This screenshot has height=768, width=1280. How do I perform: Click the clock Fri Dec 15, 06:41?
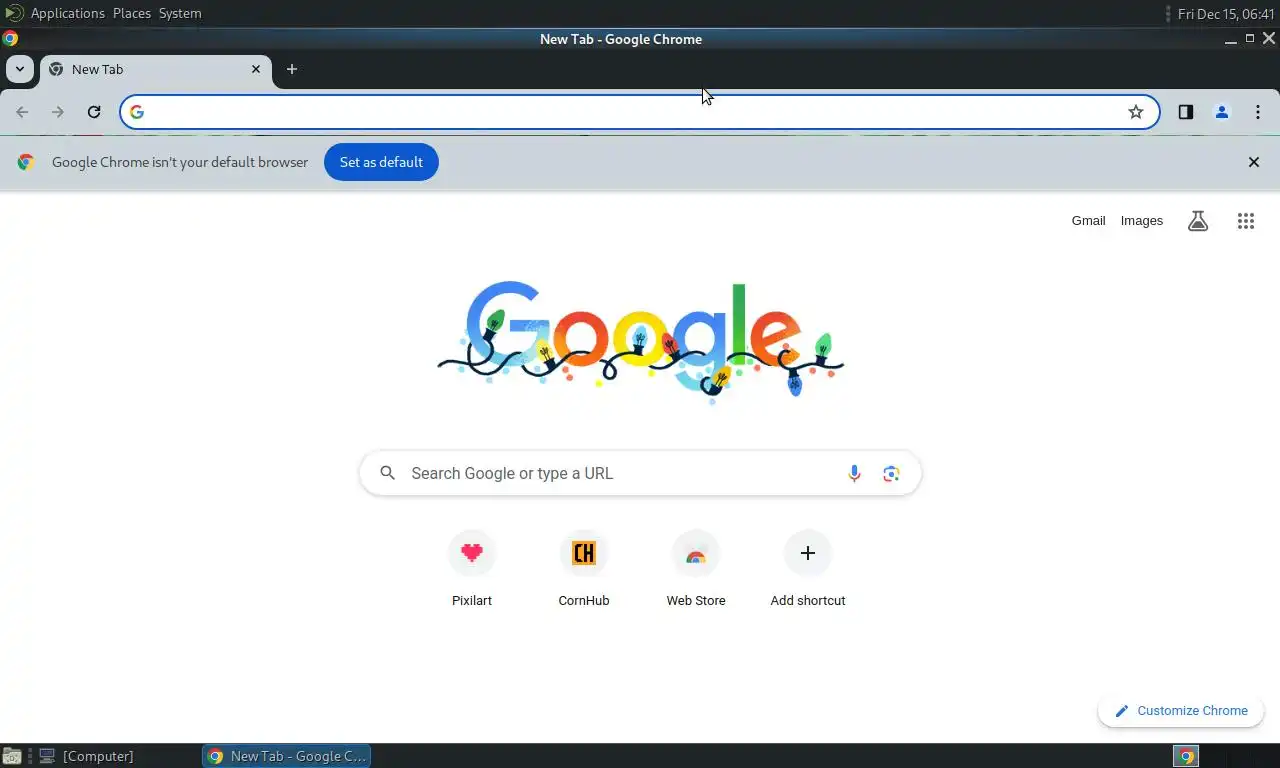click(x=1226, y=14)
